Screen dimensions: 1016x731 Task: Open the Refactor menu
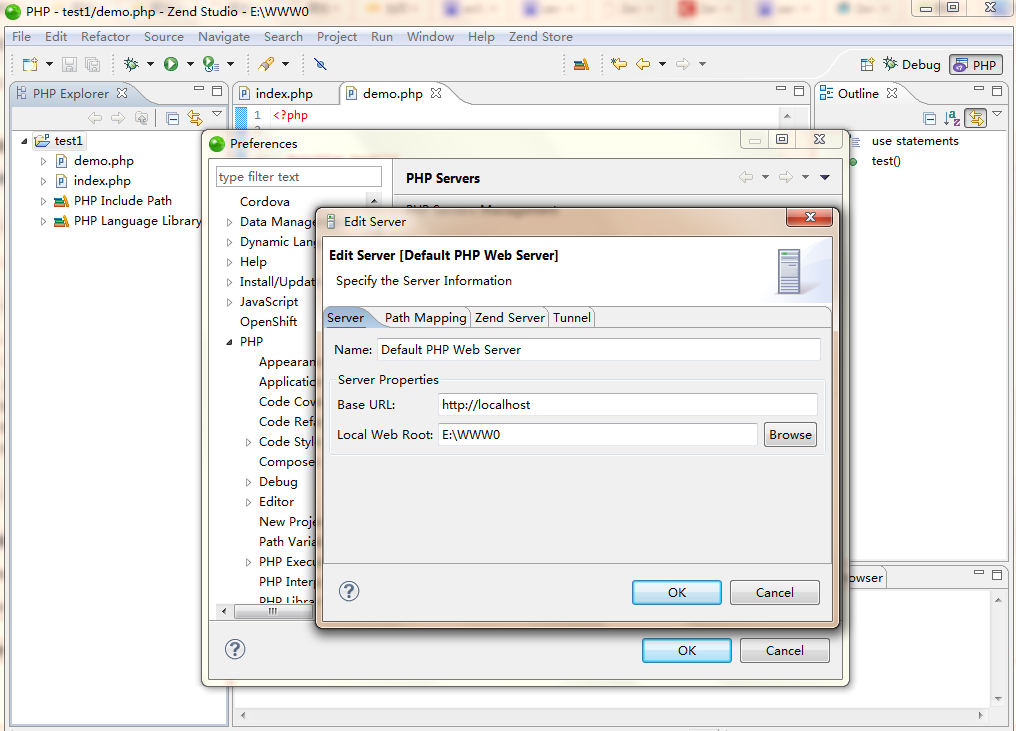click(x=105, y=37)
